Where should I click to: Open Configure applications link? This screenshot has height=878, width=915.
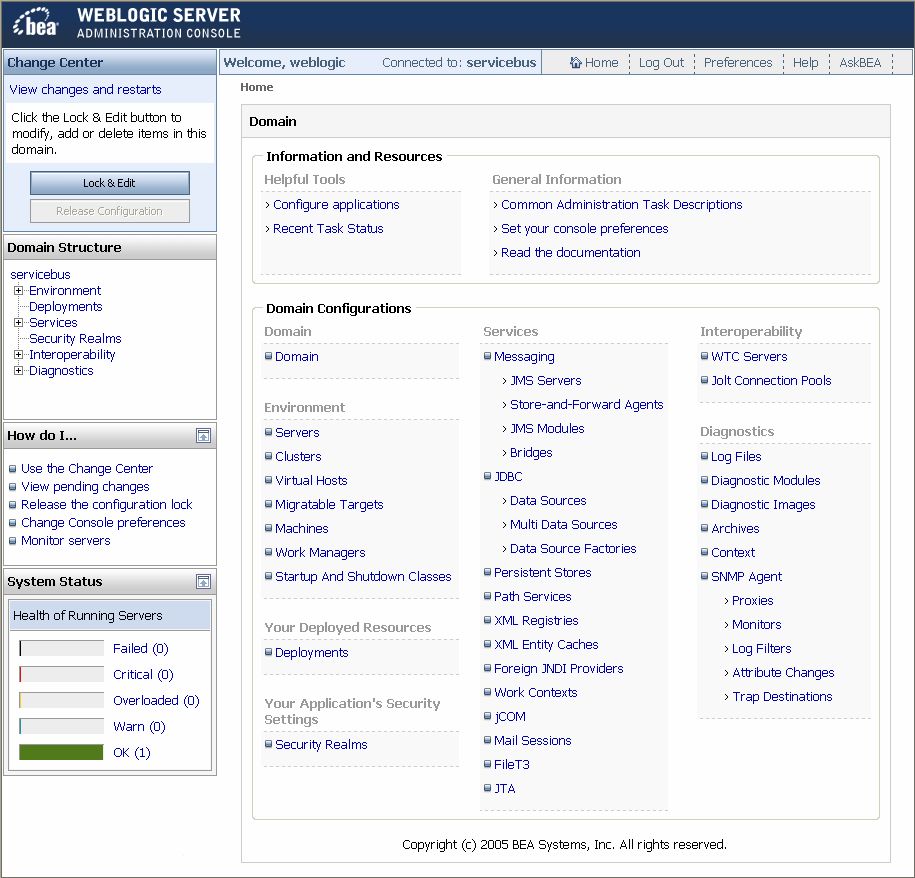[336, 205]
